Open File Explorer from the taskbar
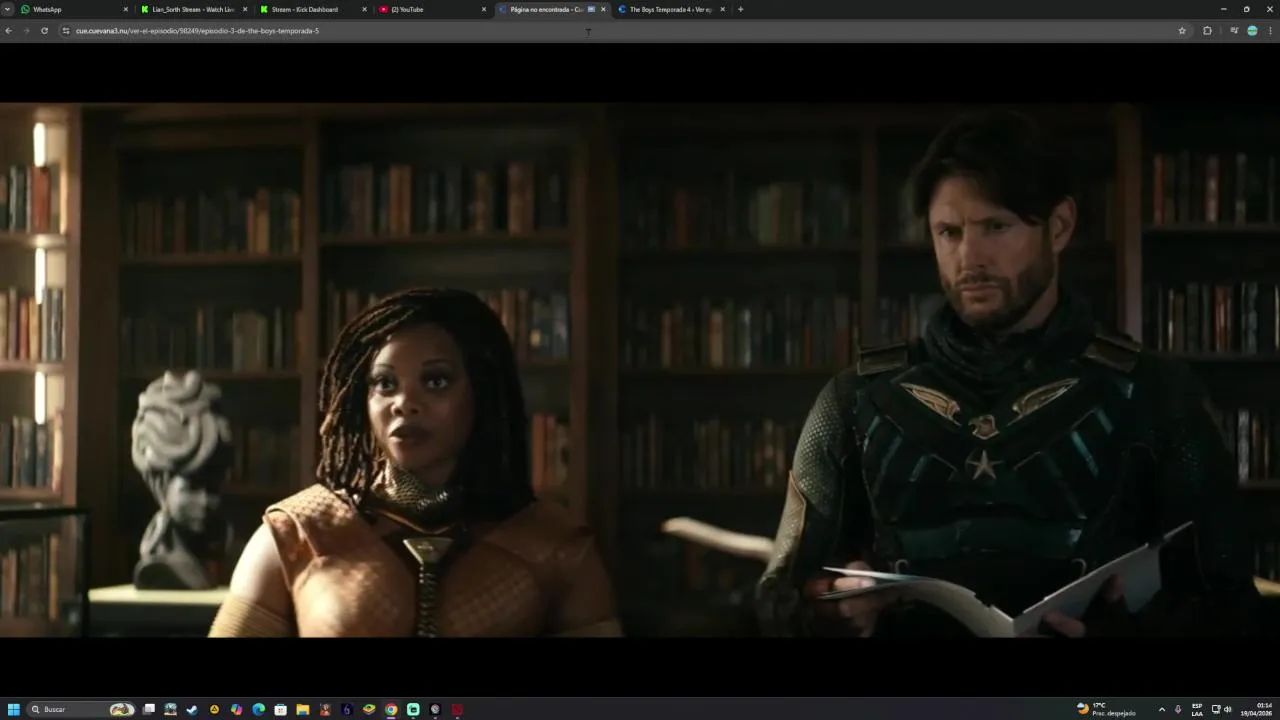 point(302,709)
